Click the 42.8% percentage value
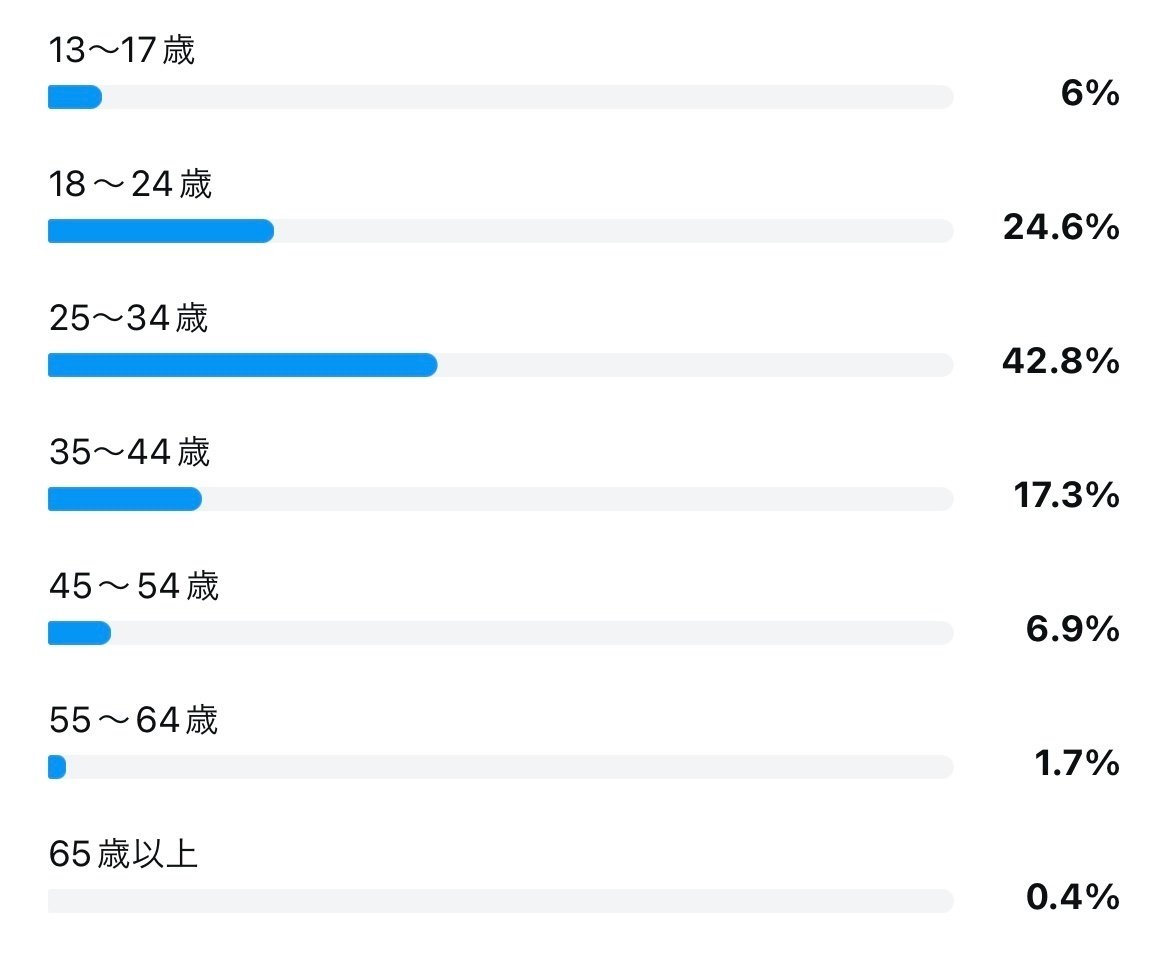Screen dimensions: 1170x957 1061,361
